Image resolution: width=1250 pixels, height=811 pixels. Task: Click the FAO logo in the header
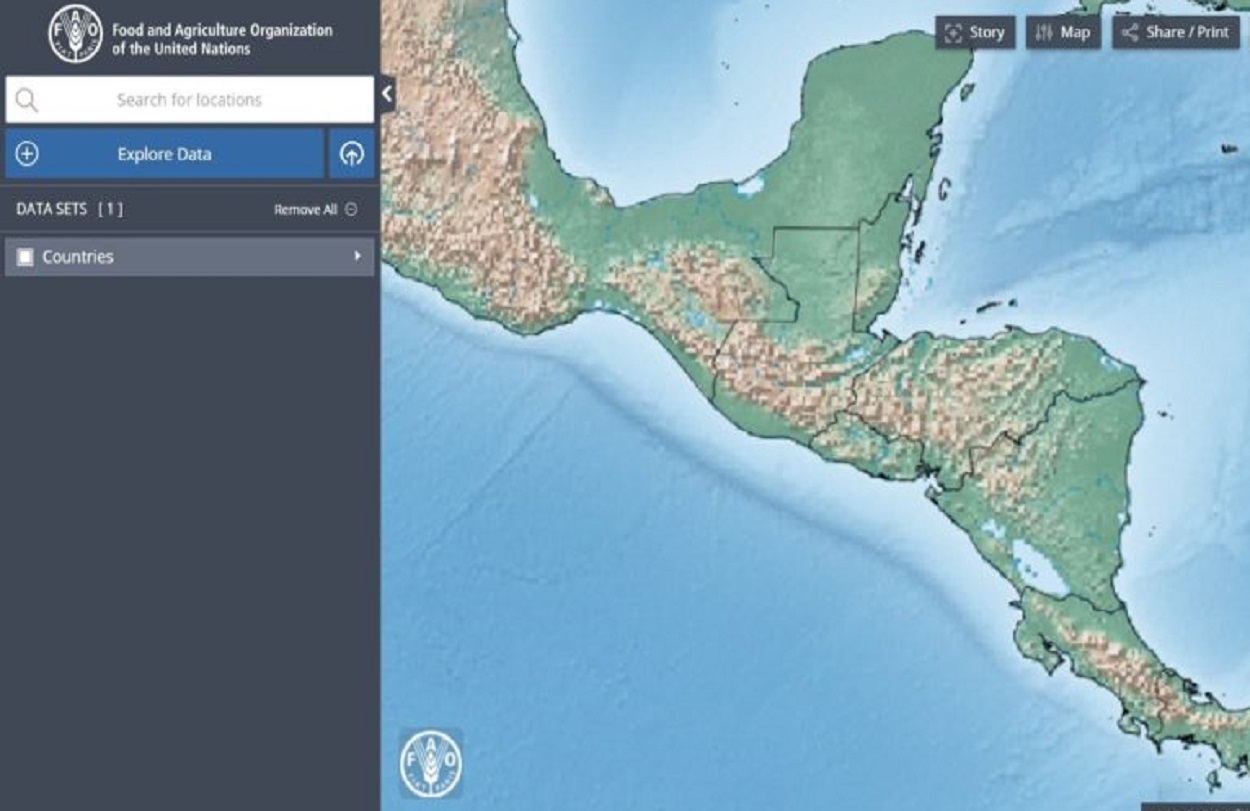coord(75,35)
